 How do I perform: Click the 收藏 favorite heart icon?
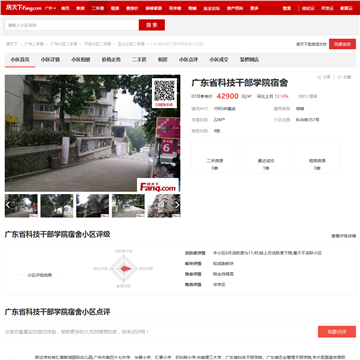coord(344,77)
